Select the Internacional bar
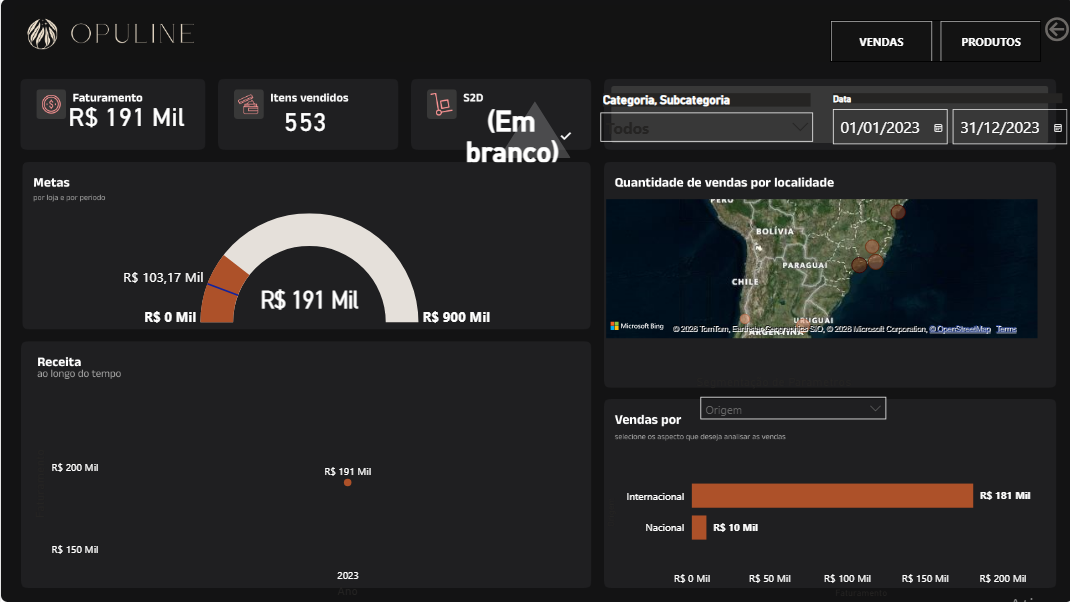 click(833, 496)
